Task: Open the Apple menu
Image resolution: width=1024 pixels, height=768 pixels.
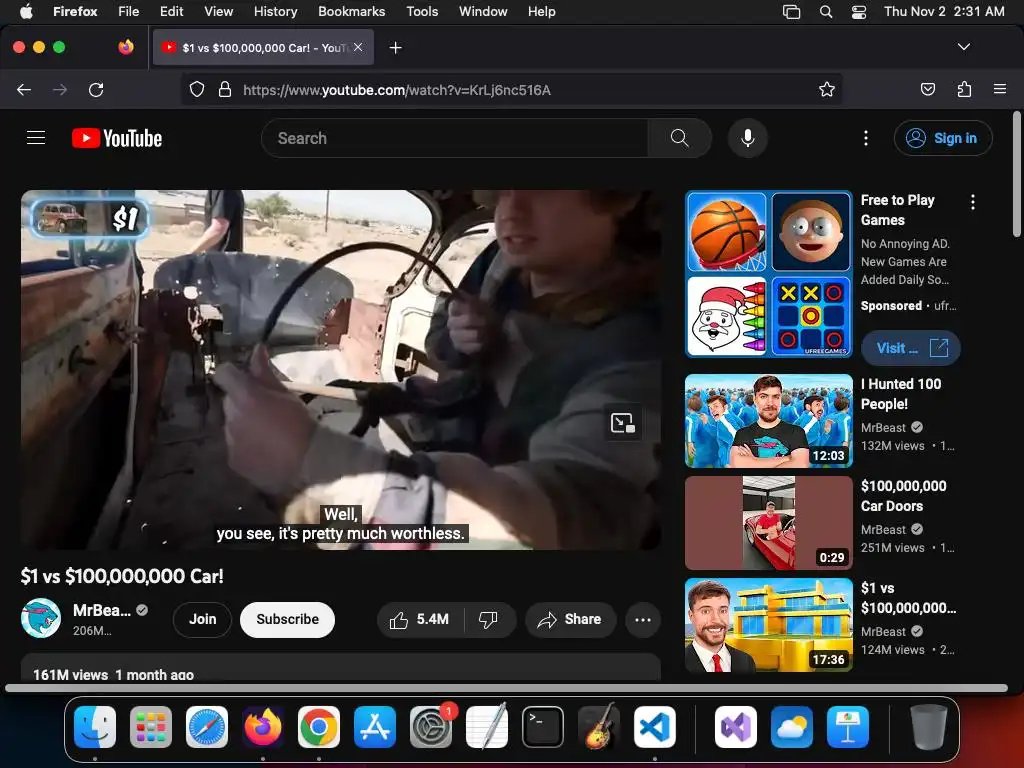Action: (26, 12)
